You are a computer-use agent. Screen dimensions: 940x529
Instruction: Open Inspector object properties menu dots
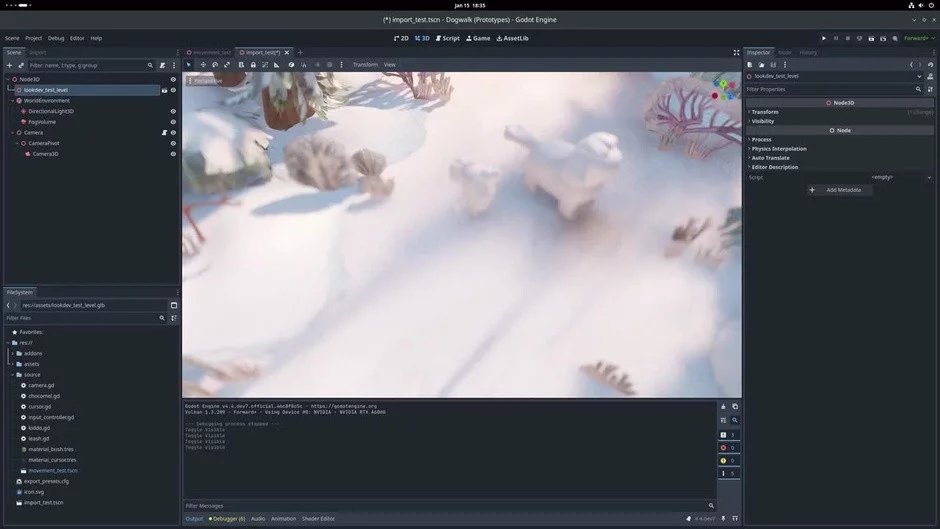click(x=785, y=65)
